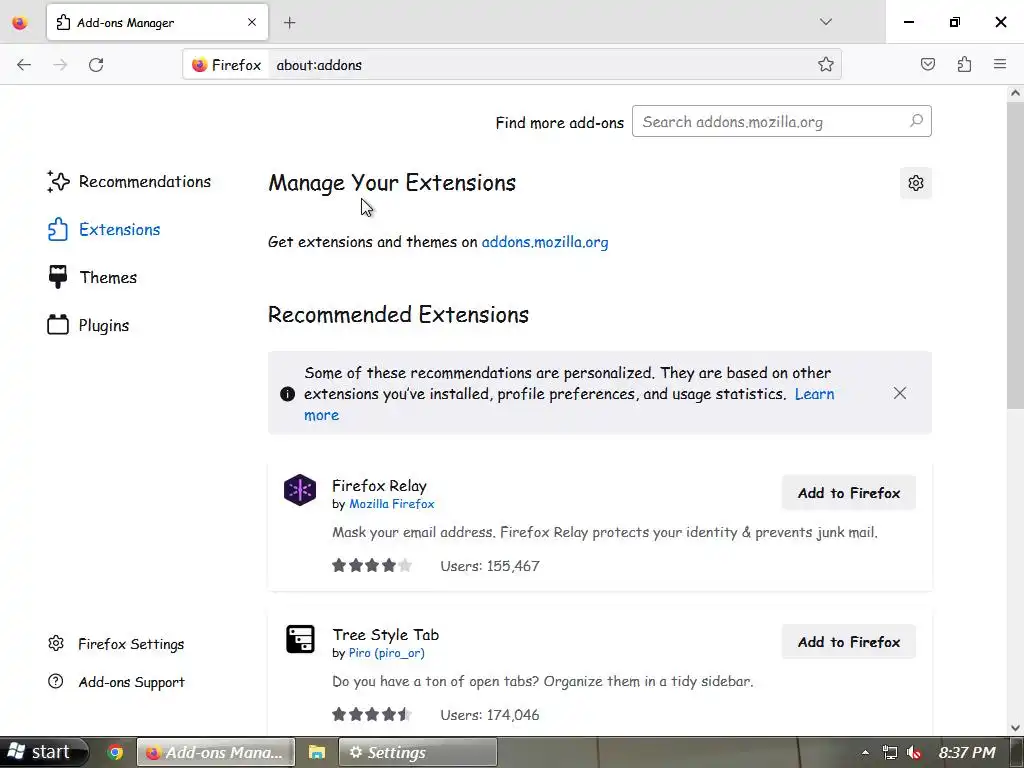Click the info icon in recommendations notice
1024x768 pixels.
pyautogui.click(x=287, y=394)
